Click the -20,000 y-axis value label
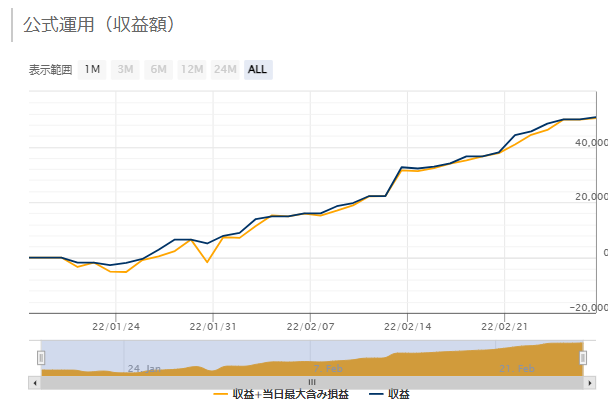Image resolution: width=608 pixels, height=405 pixels. click(589, 308)
